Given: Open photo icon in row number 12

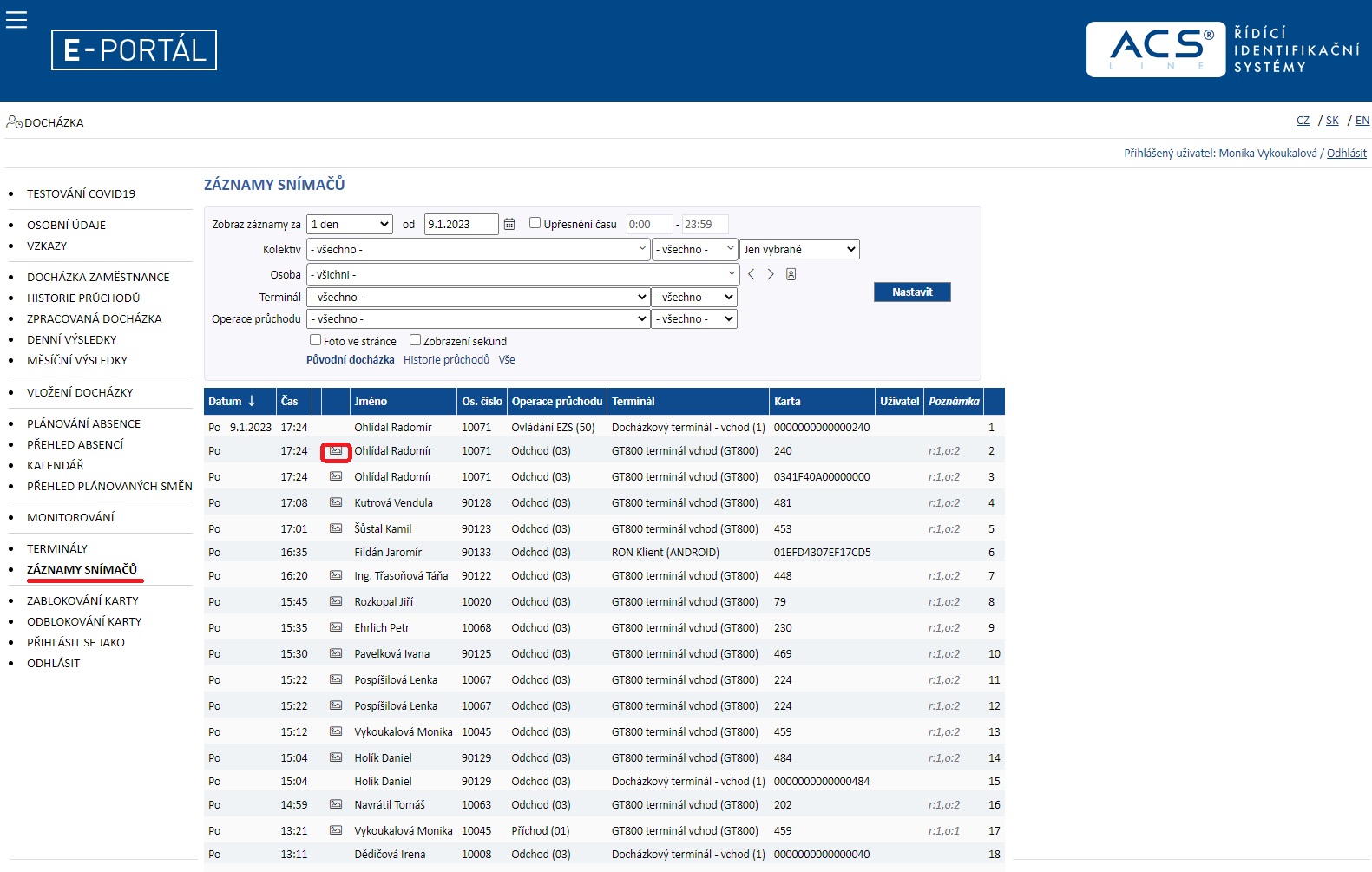Looking at the screenshot, I should [x=336, y=705].
